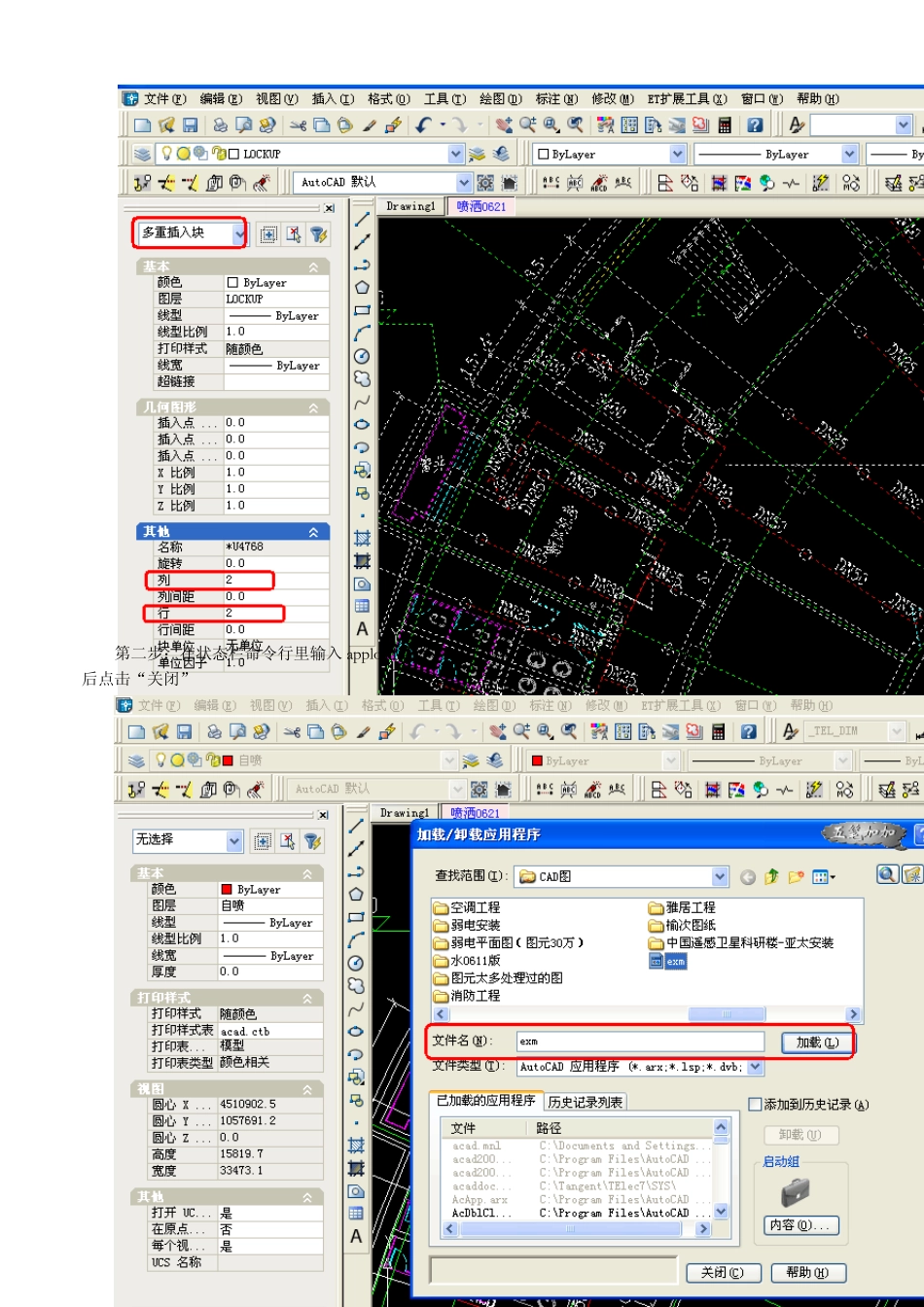Open Layer Properties Manager in LOCKUP-layer window
Screen dimensions: 924x1307
pos(142,154)
